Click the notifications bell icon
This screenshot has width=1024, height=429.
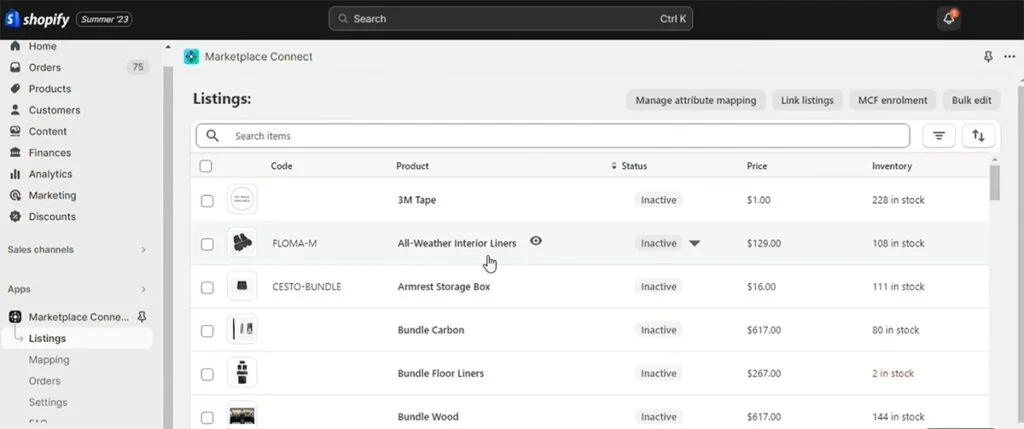pyautogui.click(x=948, y=19)
